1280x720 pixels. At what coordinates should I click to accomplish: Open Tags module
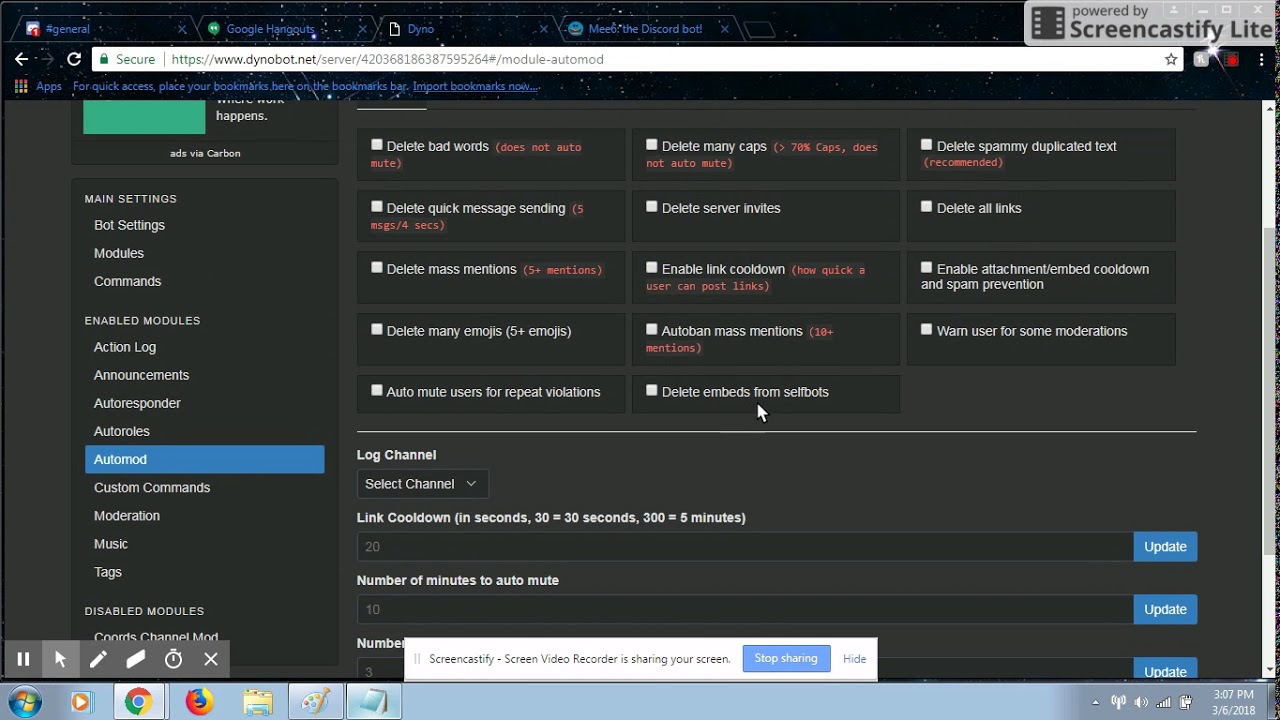108,572
